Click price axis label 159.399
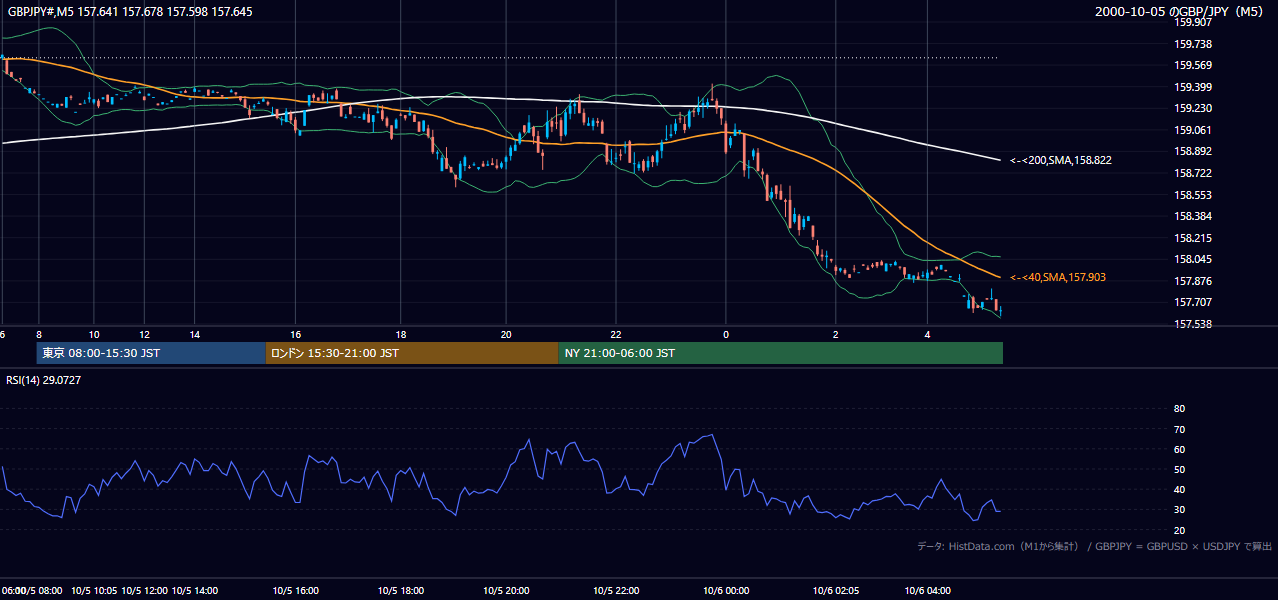Image resolution: width=1278 pixels, height=600 pixels. [x=1193, y=87]
